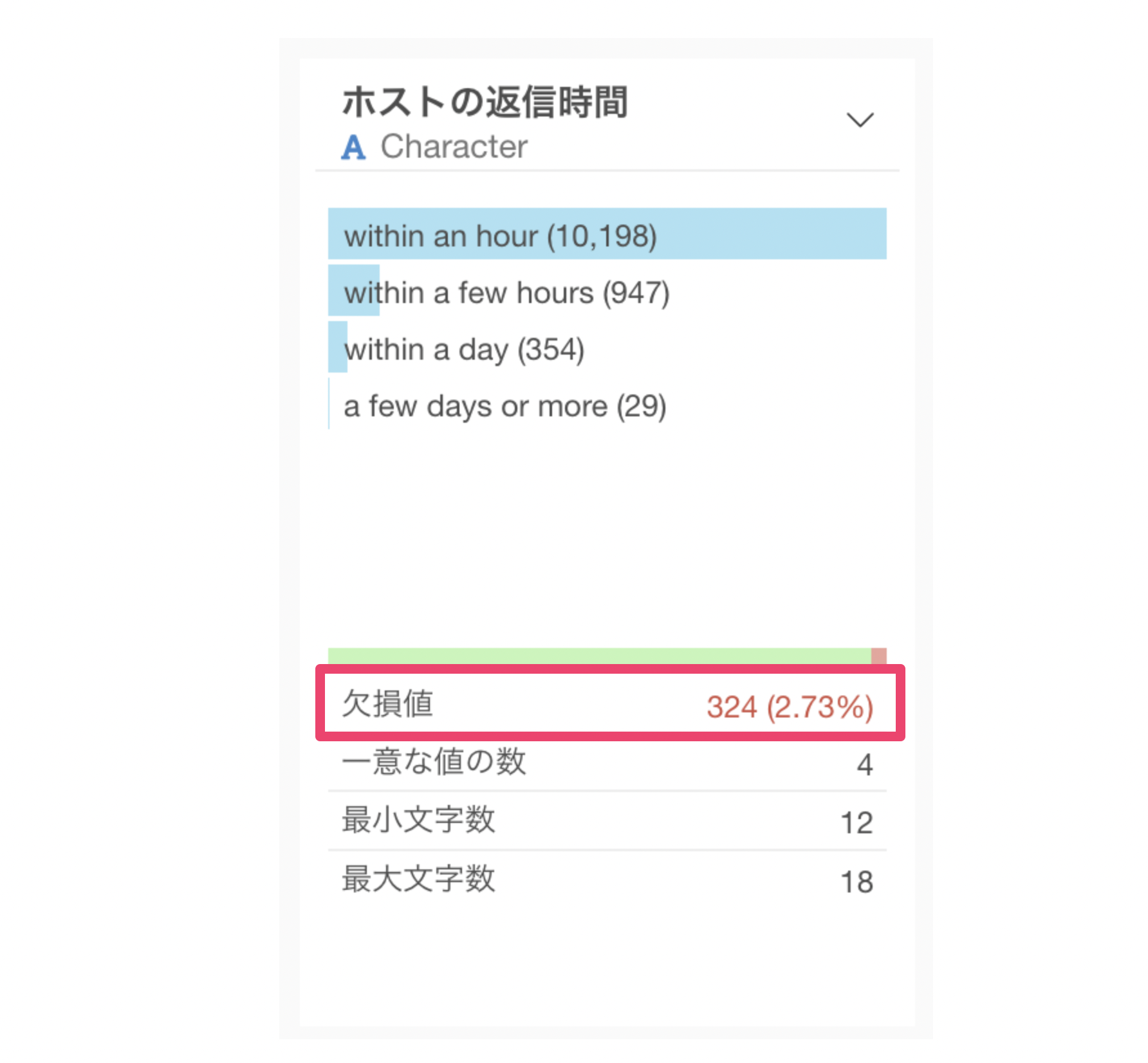Open the column menu chevron
The height and width of the screenshot is (1063, 1148).
pos(860,120)
